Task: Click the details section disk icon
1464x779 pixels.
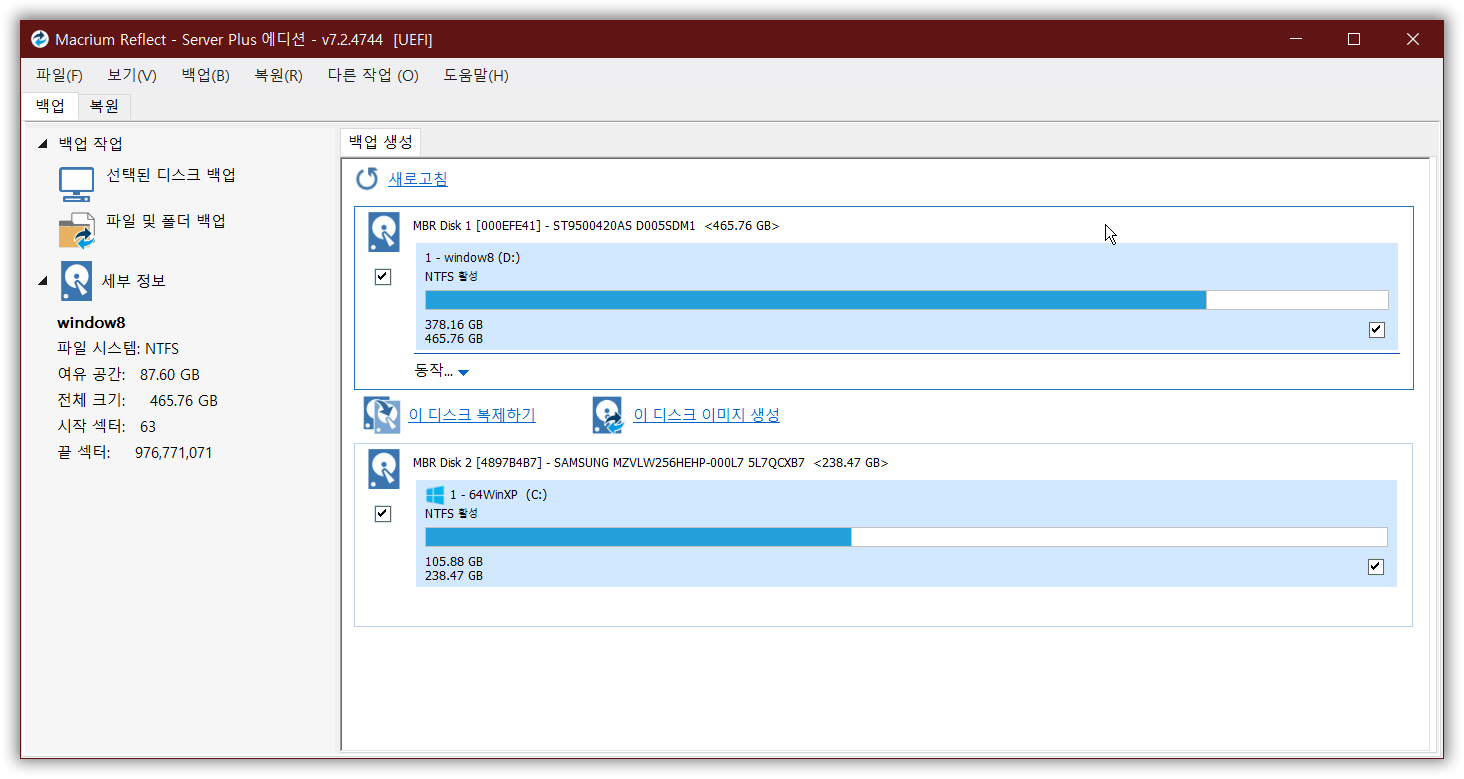Action: [76, 281]
